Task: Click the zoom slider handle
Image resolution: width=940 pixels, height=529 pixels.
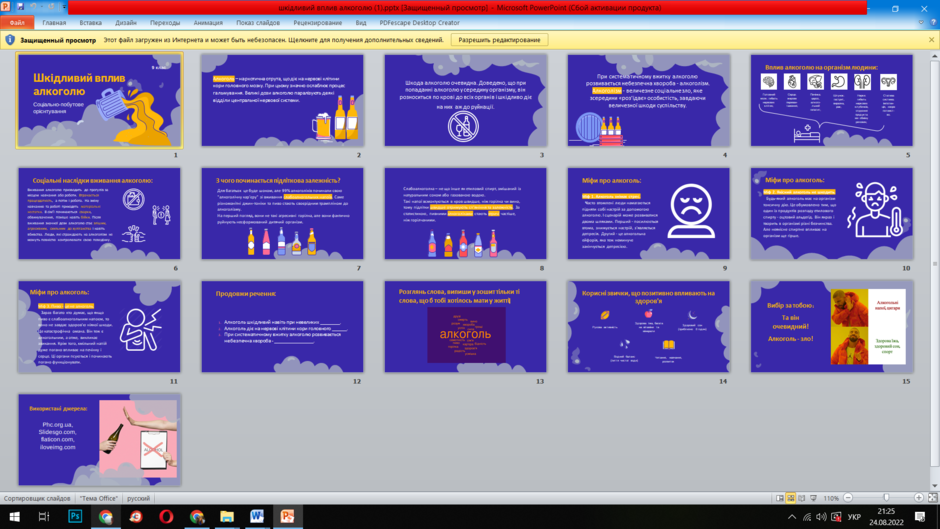Action: point(887,498)
